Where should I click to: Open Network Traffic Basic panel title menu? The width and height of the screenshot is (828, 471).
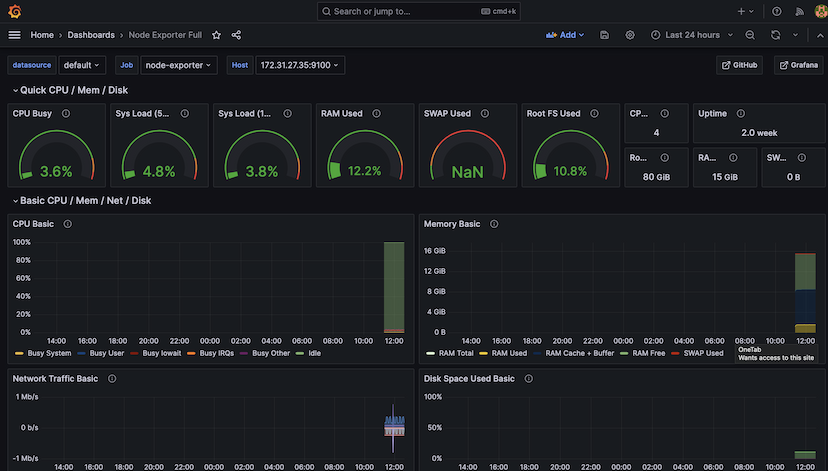tap(55, 379)
